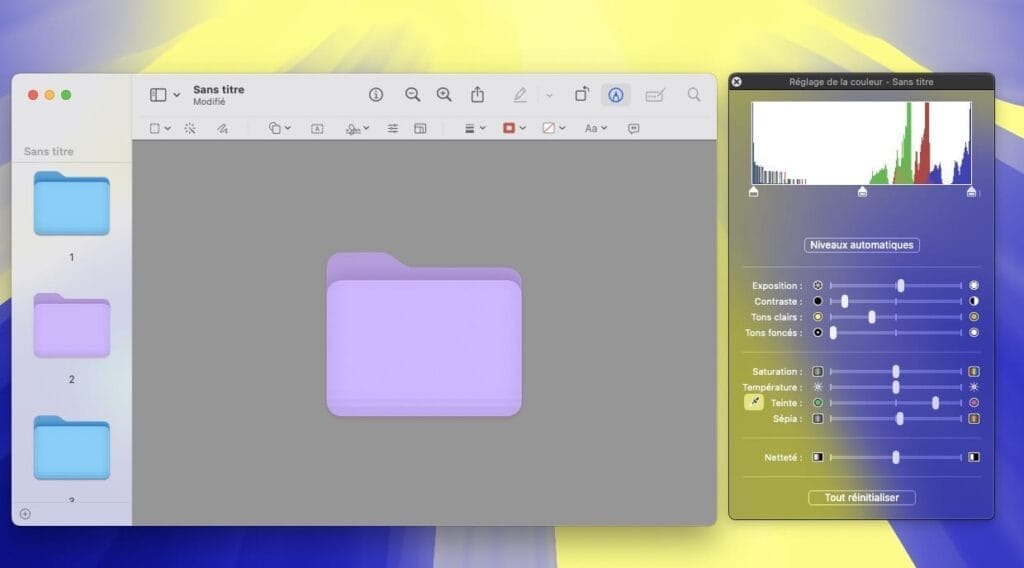Click the Exposition slider handle
Image resolution: width=1024 pixels, height=568 pixels.
(x=900, y=286)
